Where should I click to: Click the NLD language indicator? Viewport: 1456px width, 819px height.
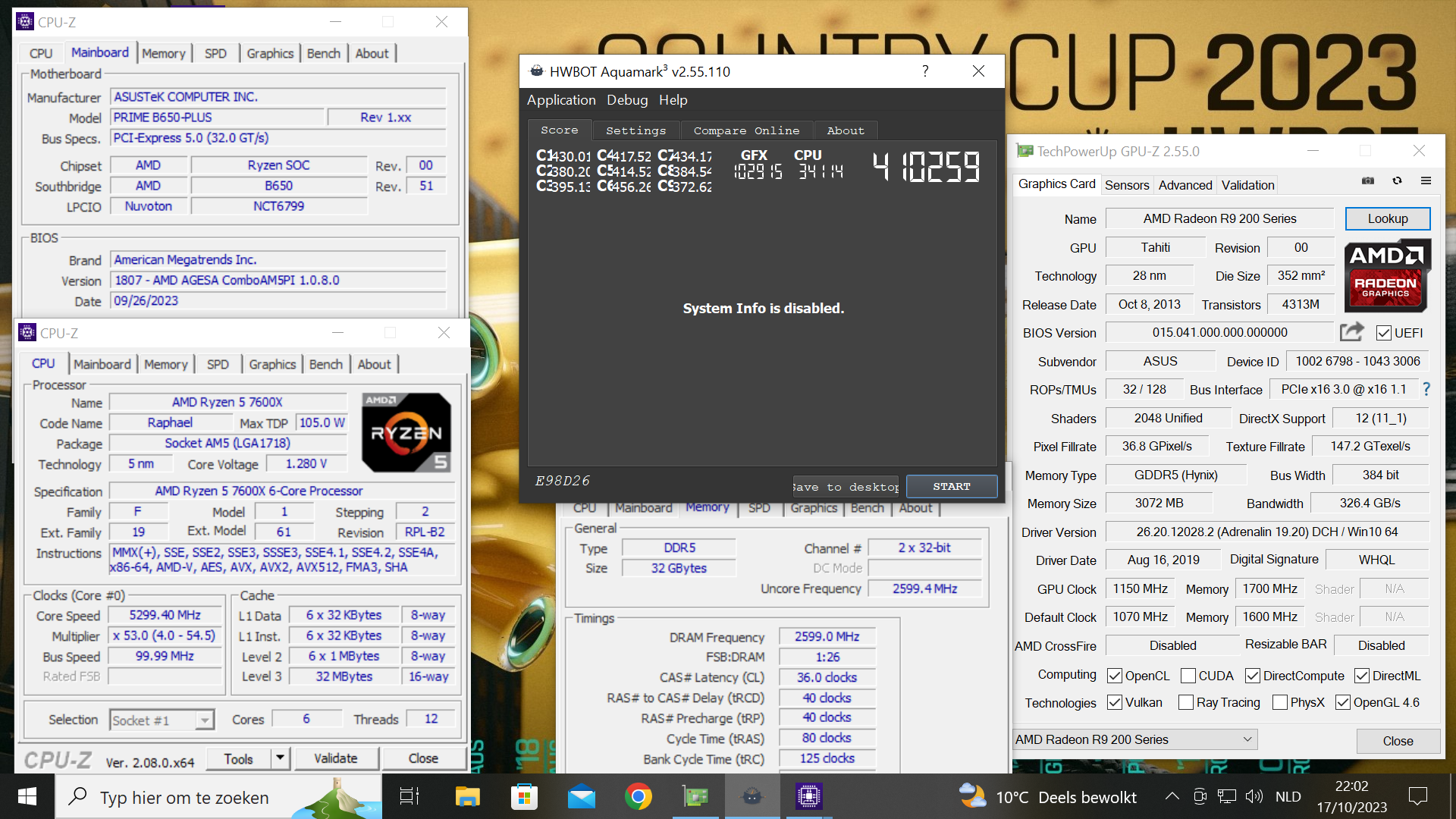[x=1288, y=796]
